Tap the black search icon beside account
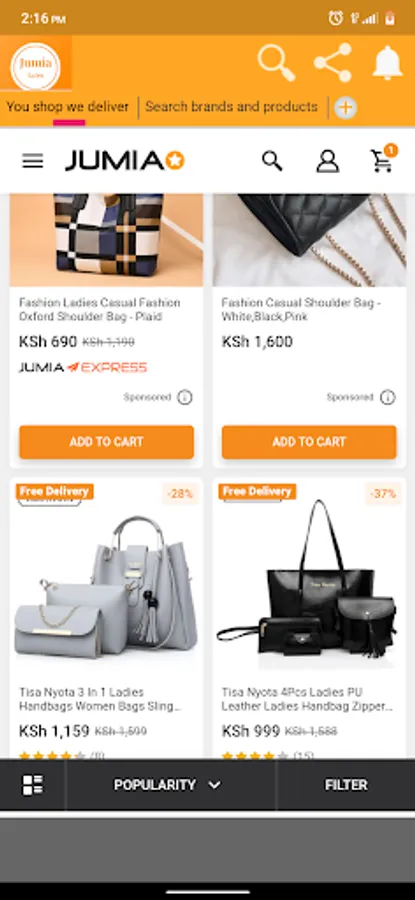415x900 pixels. (272, 161)
